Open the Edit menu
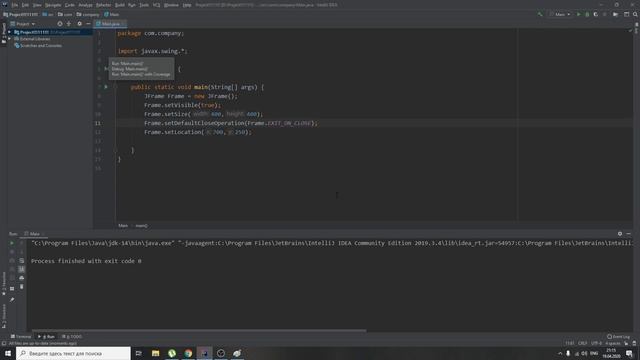Screen dimensions: 640x360 (x=25, y=5)
